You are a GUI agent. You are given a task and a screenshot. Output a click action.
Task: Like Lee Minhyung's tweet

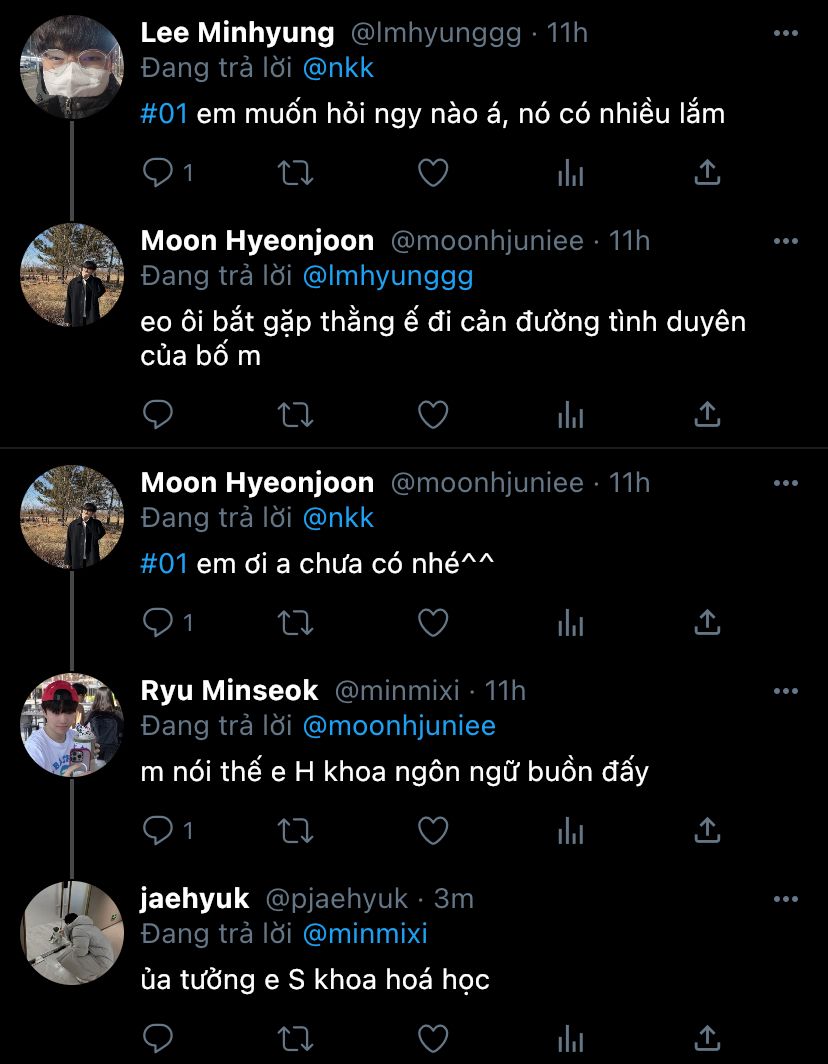click(432, 173)
